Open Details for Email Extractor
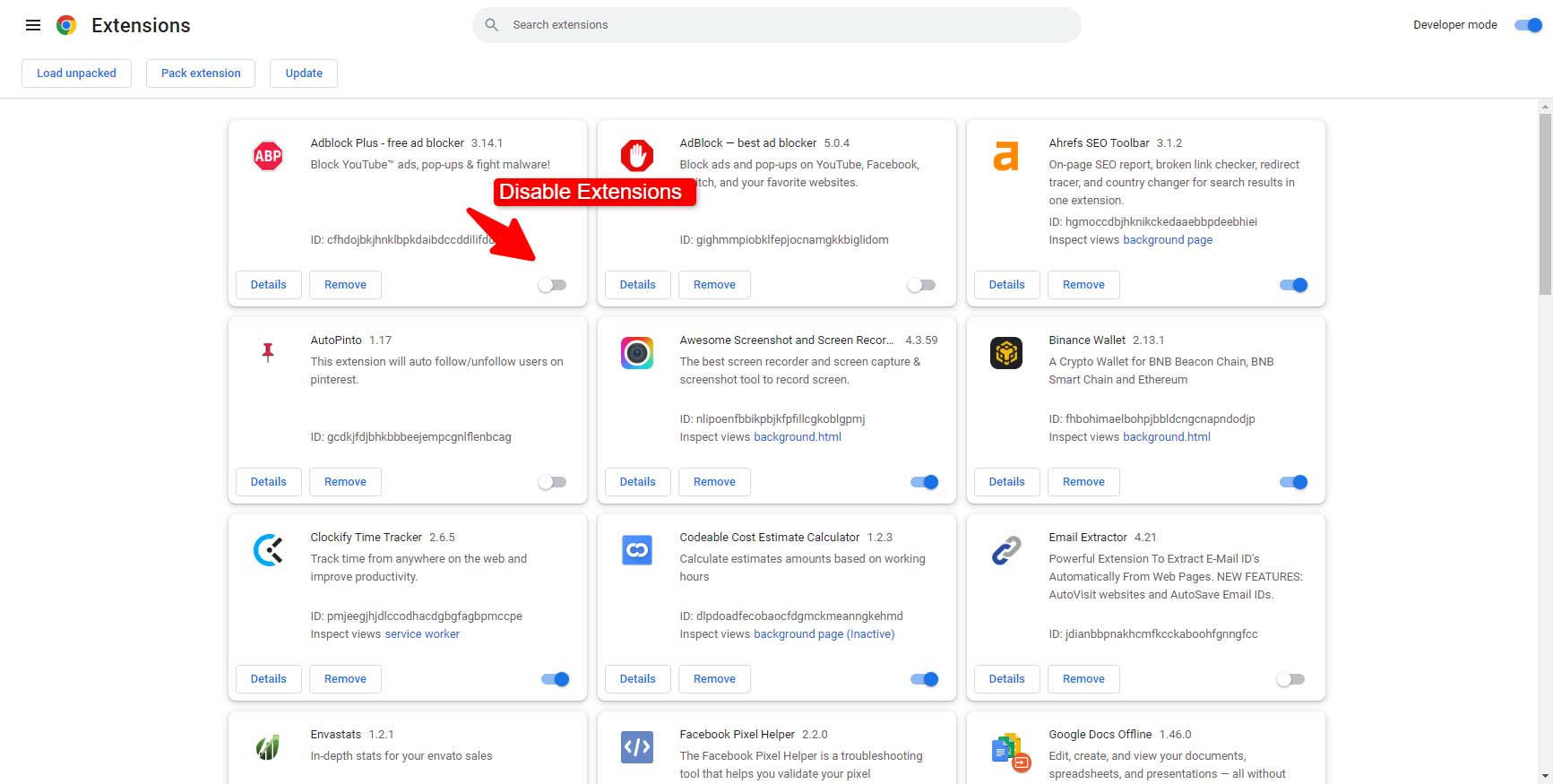Viewport: 1553px width, 784px height. click(x=1007, y=679)
